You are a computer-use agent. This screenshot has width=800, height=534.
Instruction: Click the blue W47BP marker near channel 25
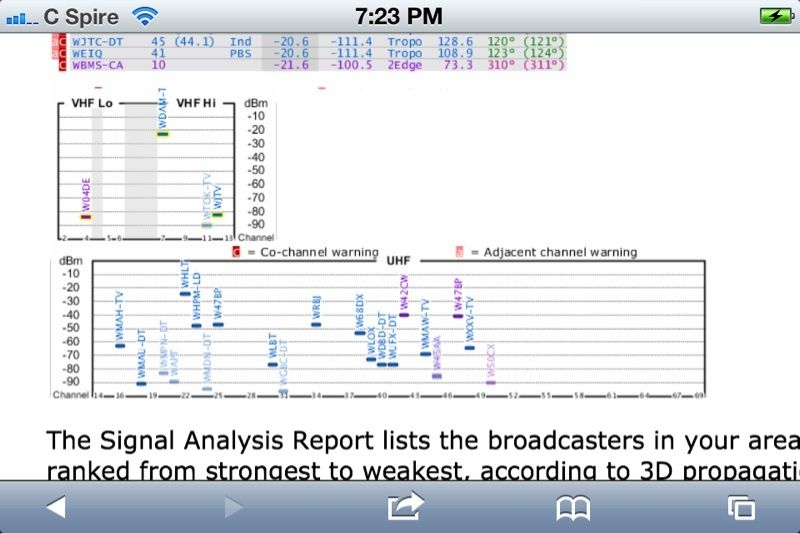click(x=218, y=324)
